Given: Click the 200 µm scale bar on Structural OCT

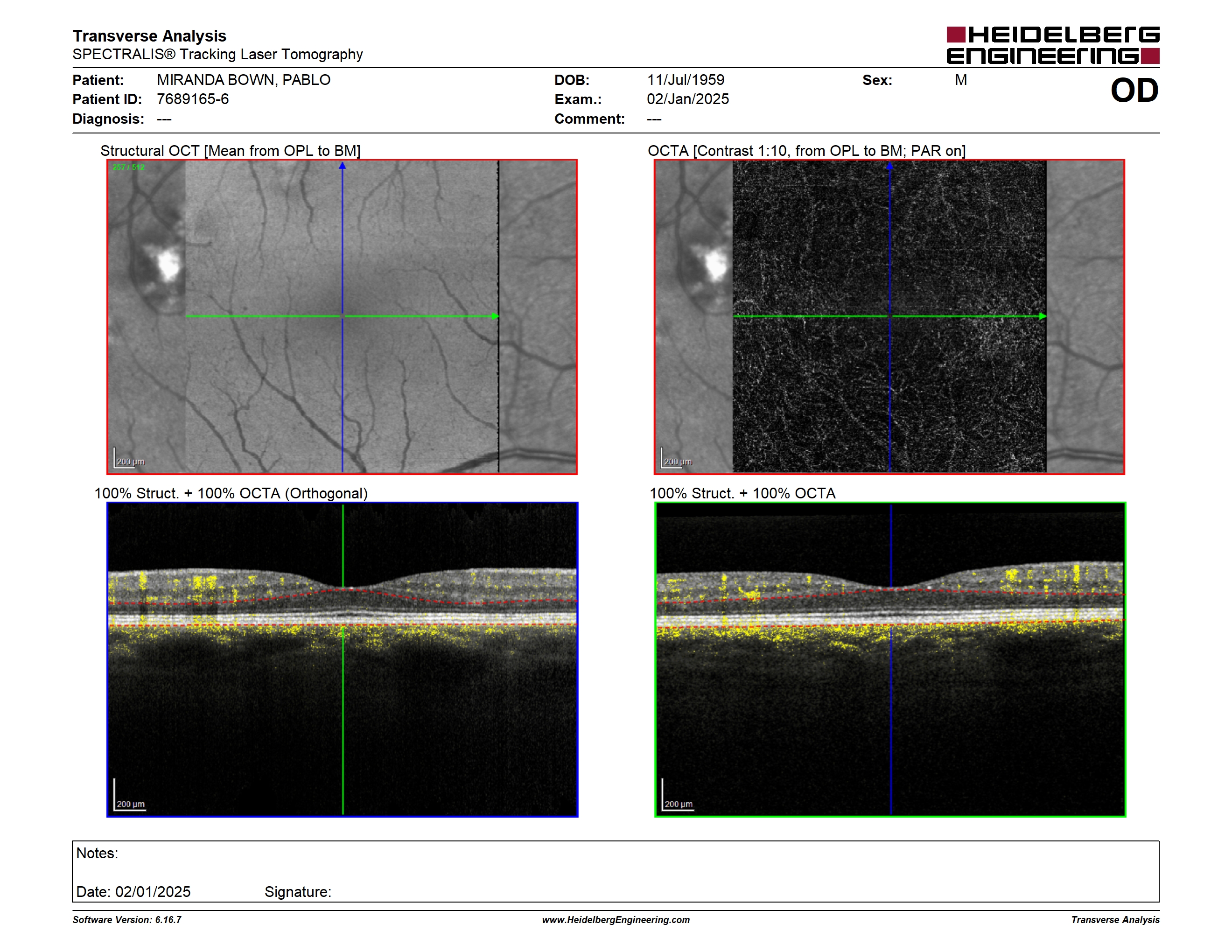Looking at the screenshot, I should pyautogui.click(x=129, y=459).
